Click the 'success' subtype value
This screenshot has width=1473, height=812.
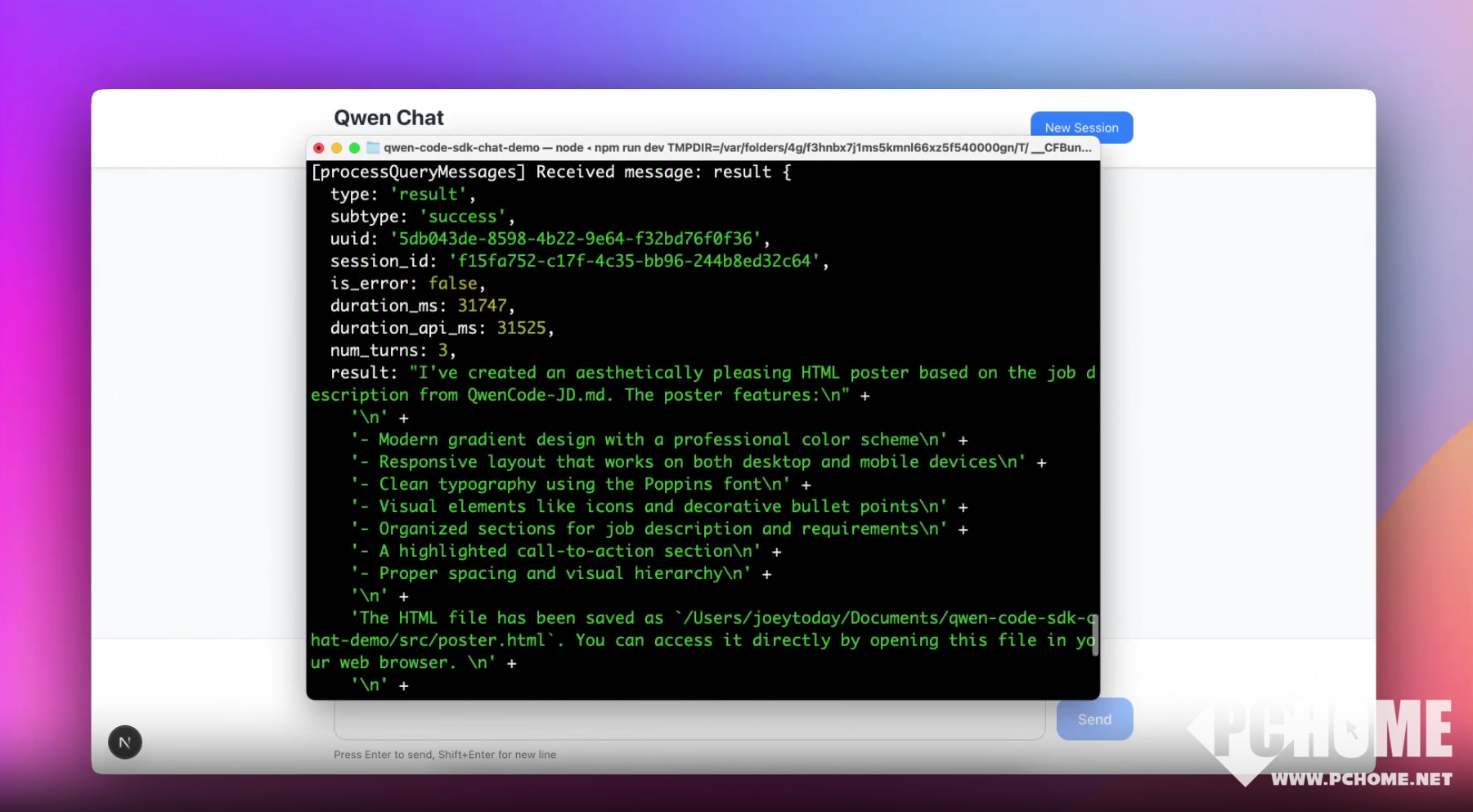coord(463,217)
